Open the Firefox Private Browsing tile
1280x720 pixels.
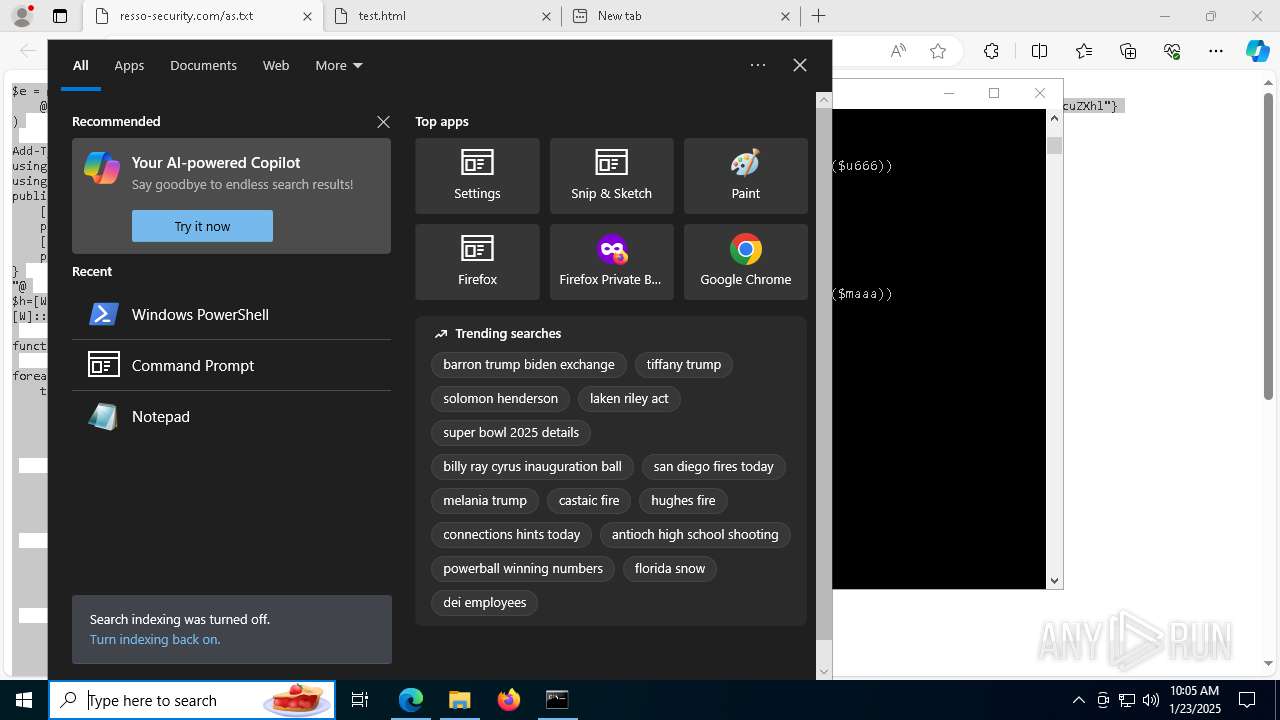pyautogui.click(x=611, y=262)
